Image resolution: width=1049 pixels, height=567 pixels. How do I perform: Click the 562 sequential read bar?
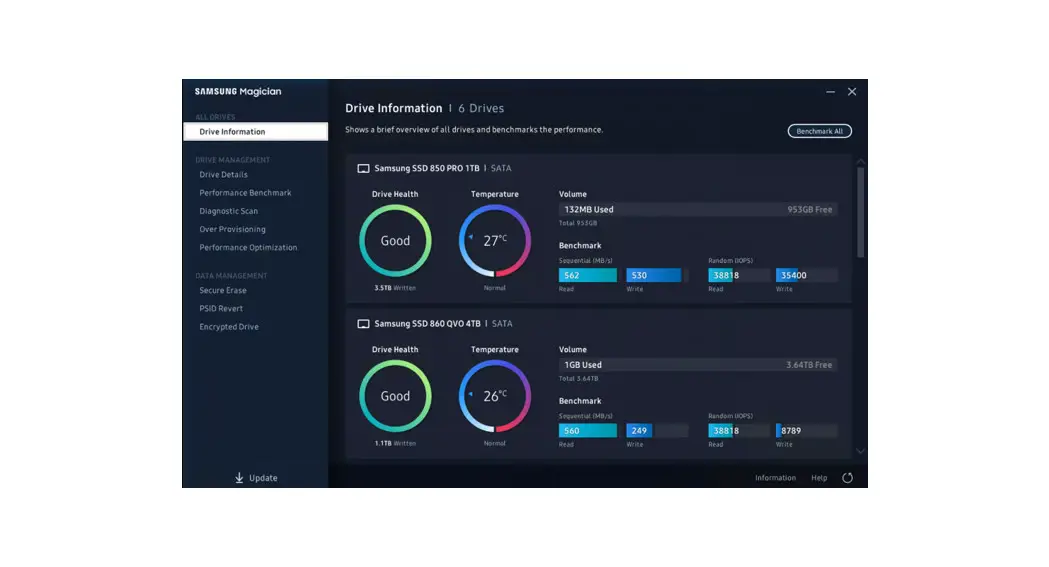588,275
